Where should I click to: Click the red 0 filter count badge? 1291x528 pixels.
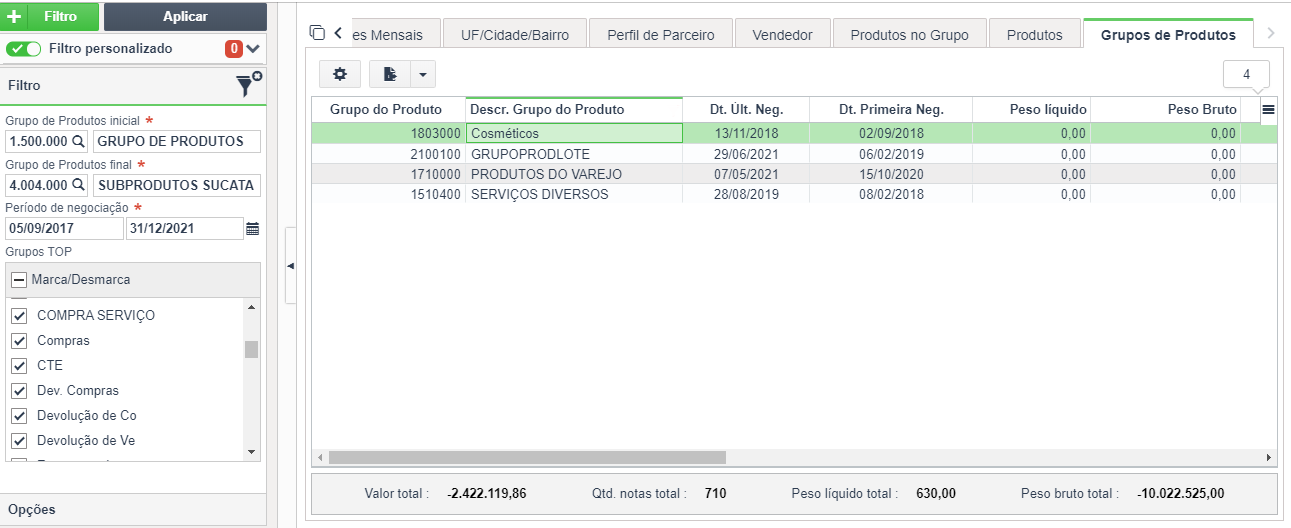[233, 49]
